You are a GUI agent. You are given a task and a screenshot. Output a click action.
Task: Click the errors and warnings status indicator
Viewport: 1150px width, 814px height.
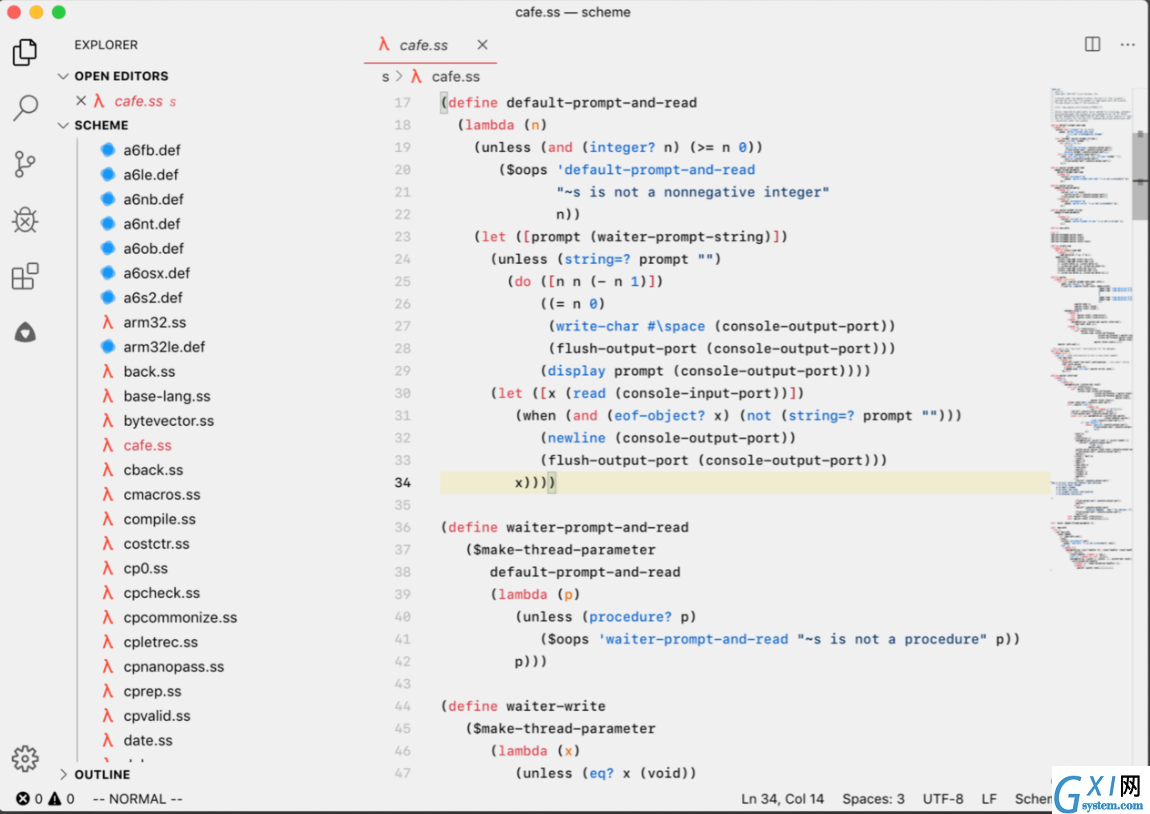coord(45,799)
